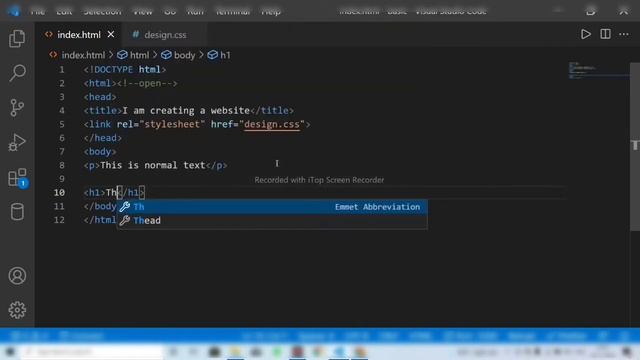Open the Extensions view with update badge
The width and height of the screenshot is (640, 360).
coord(17,178)
